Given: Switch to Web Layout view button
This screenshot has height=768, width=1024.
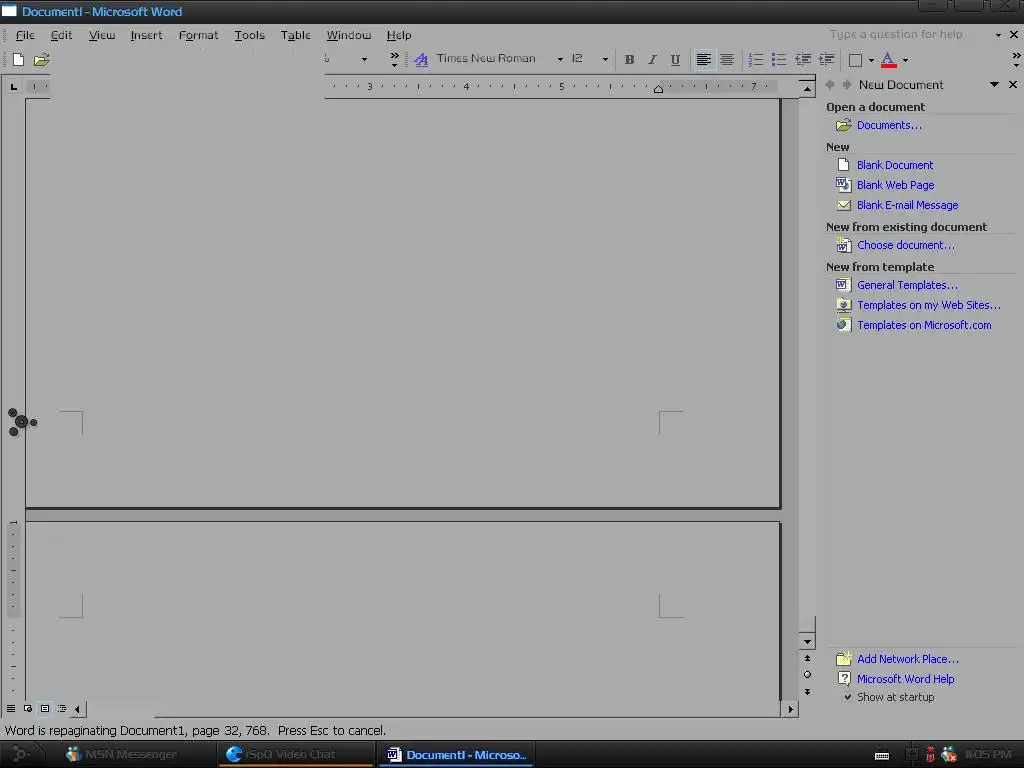Looking at the screenshot, I should (x=28, y=709).
